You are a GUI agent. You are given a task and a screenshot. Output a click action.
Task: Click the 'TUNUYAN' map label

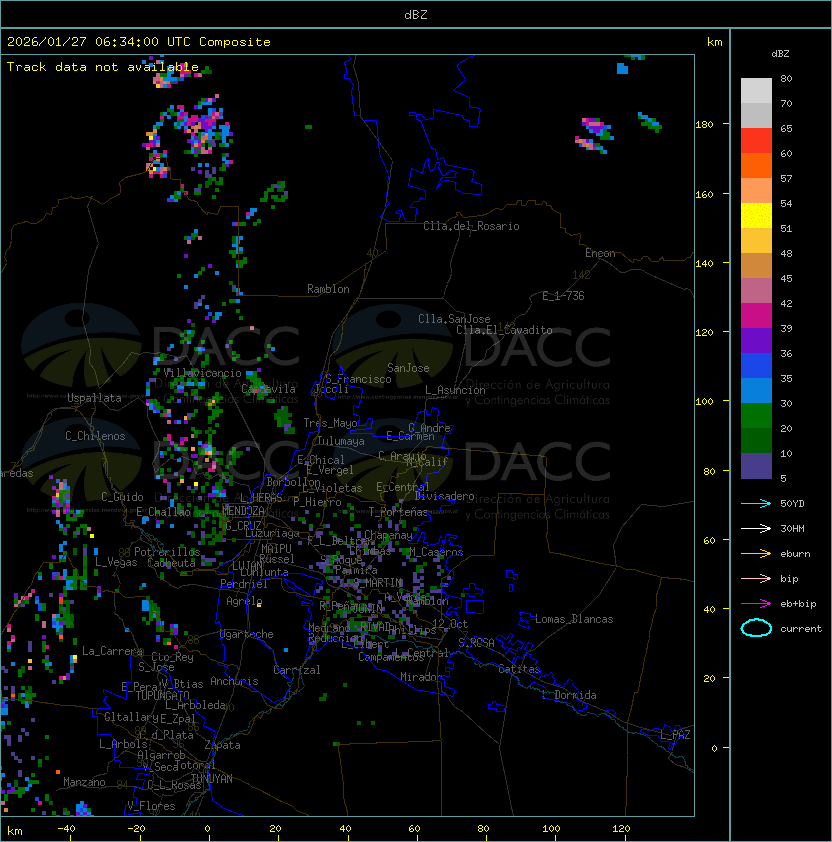[212, 779]
